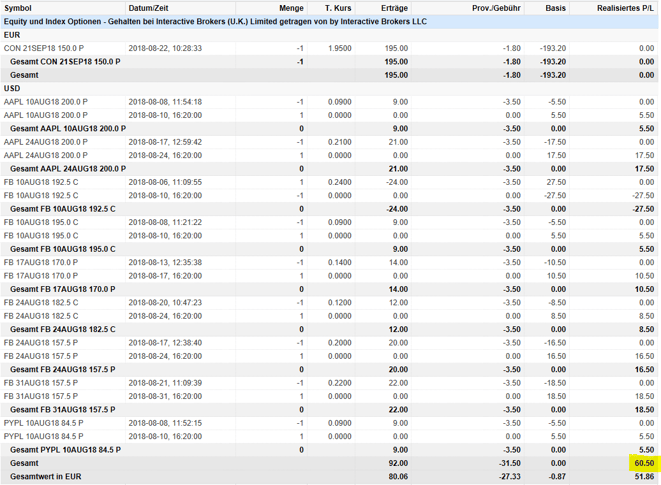Select the Gesamt FB 31AUG18 157.5 P label
661x485 pixels.
[62, 410]
